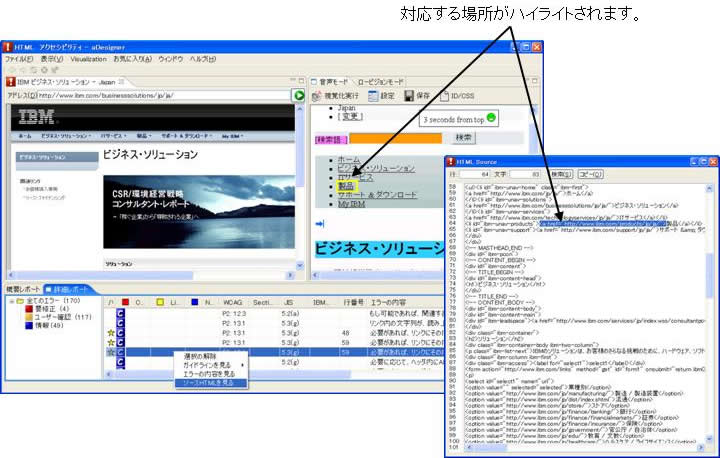Sort by the blue N column header

[x=195, y=302]
